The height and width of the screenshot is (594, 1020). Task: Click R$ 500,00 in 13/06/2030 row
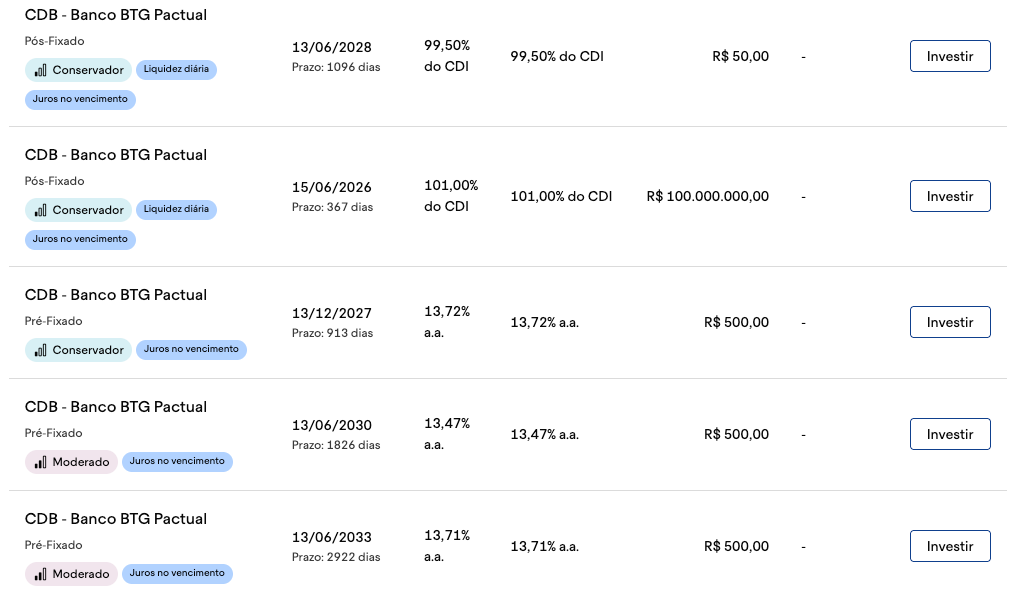736,435
